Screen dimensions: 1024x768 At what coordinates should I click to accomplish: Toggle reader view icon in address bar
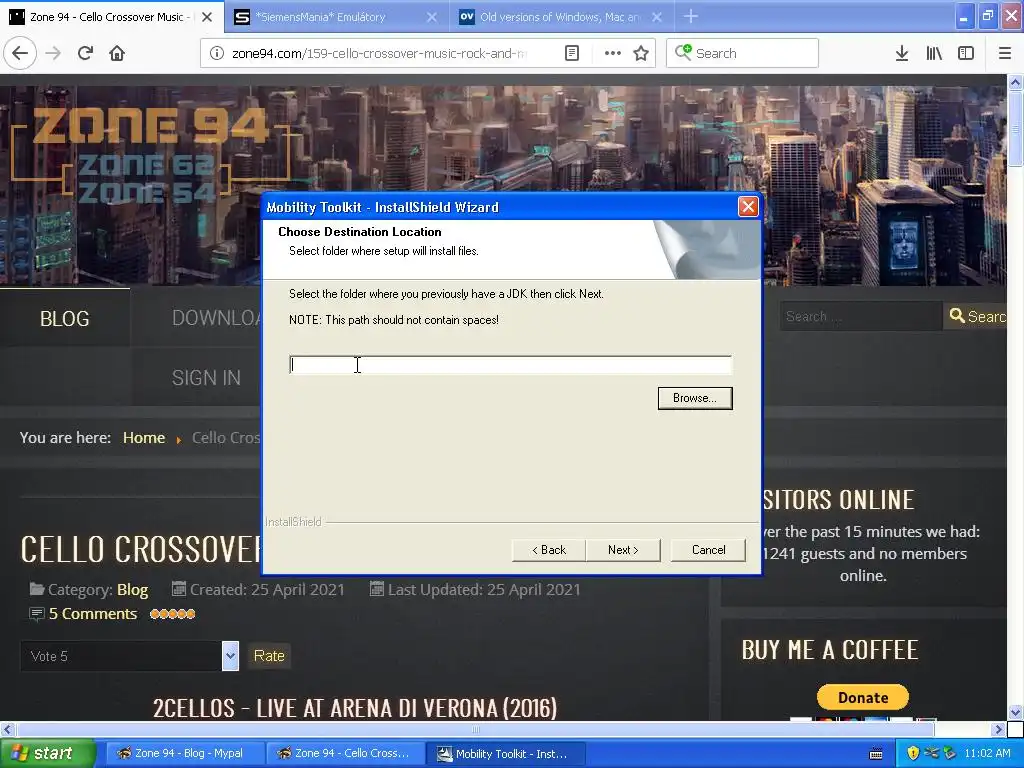pyautogui.click(x=571, y=53)
